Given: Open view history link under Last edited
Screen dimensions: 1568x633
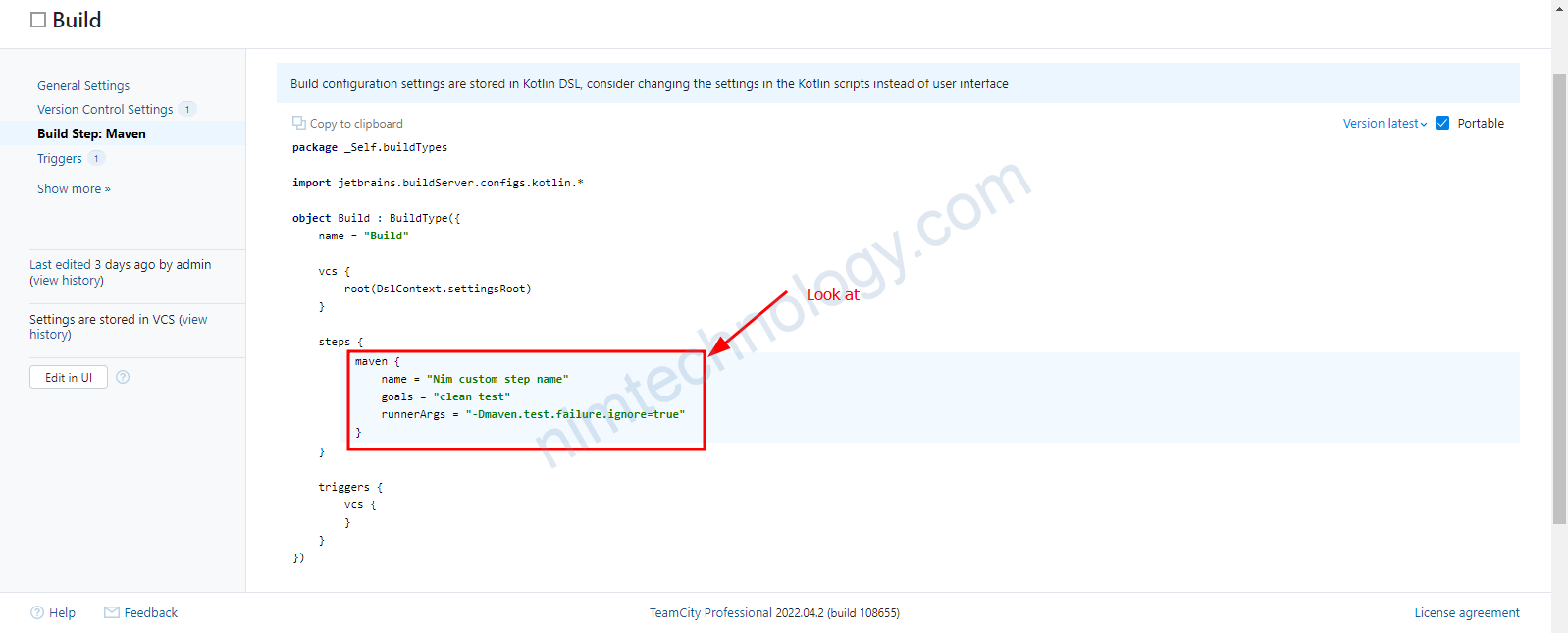Looking at the screenshot, I should click(67, 280).
